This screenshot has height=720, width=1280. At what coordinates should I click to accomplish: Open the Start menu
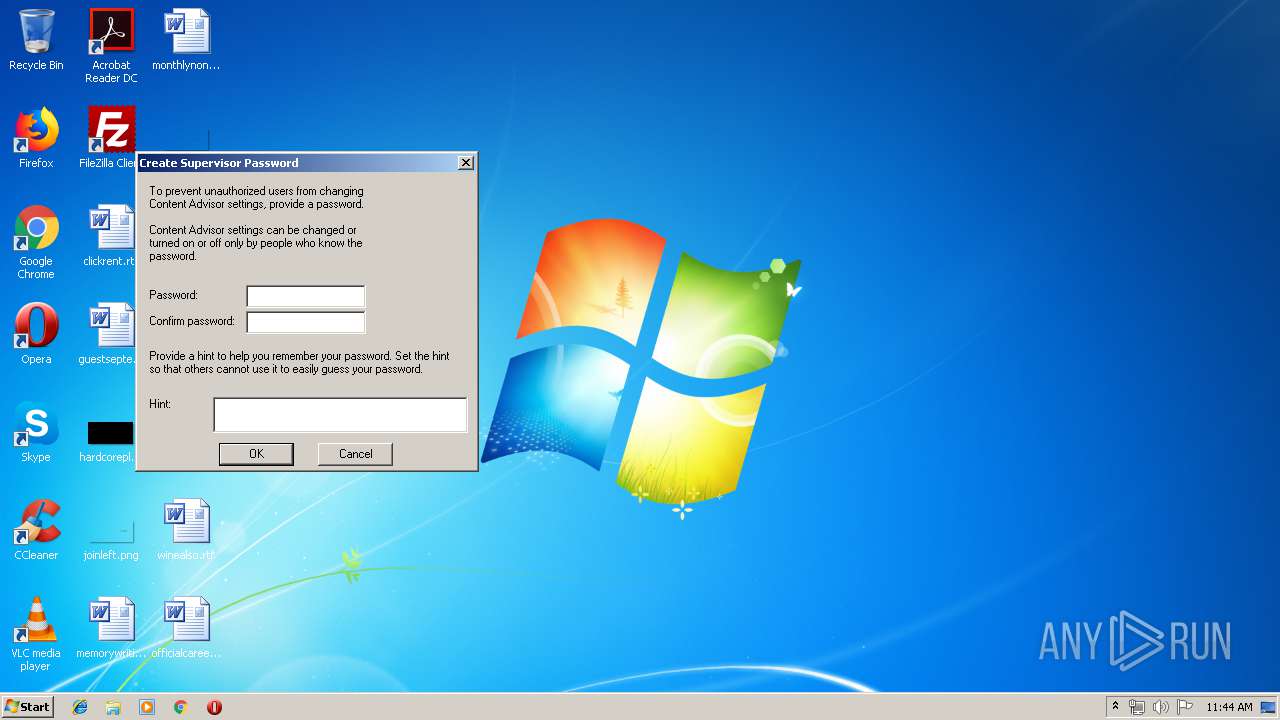[x=28, y=707]
